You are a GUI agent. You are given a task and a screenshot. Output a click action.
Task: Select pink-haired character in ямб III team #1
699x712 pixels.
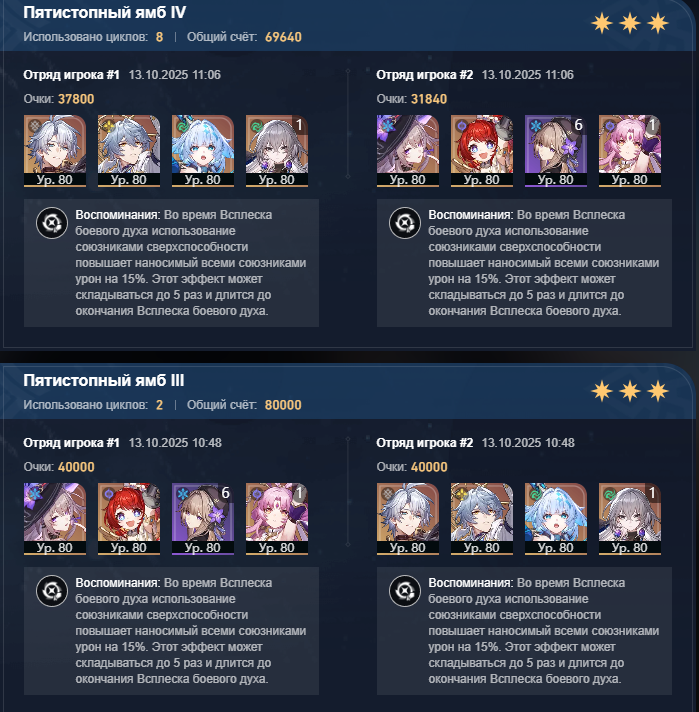(x=277, y=519)
